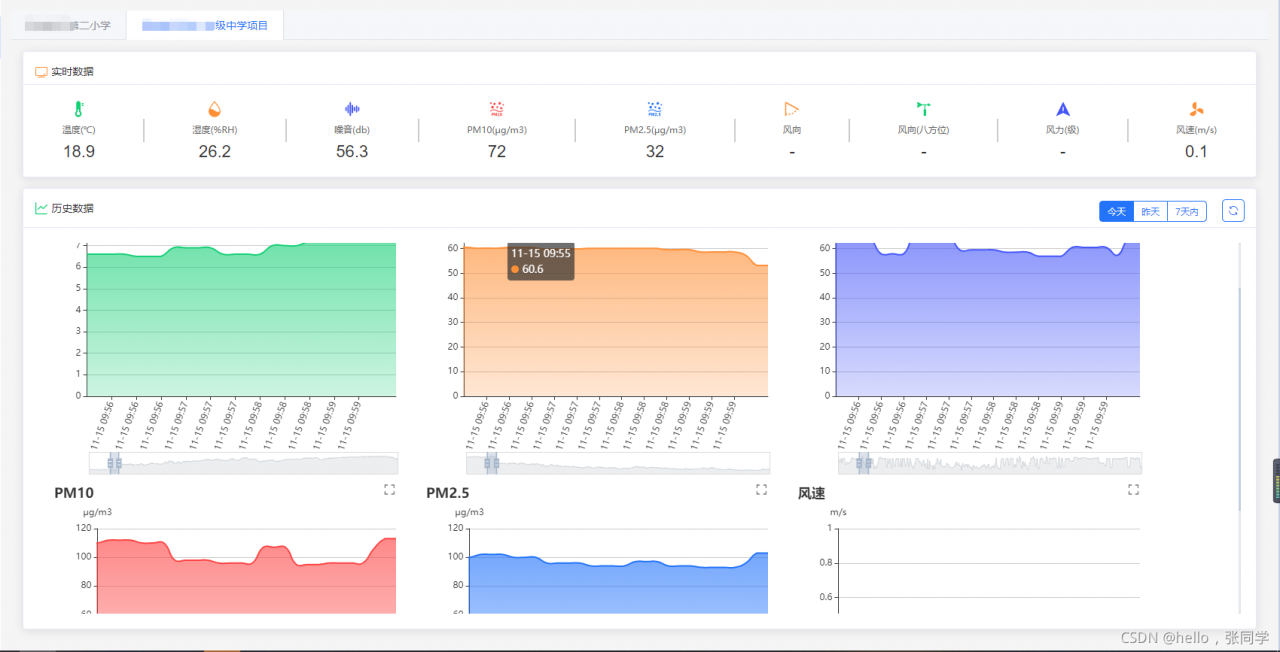
Task: Click the noise sound-wave icon
Action: coord(352,109)
